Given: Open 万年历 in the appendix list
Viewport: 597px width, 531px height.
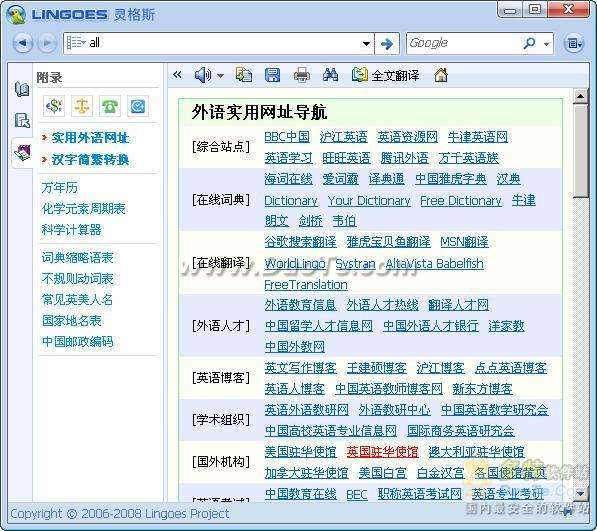Looking at the screenshot, I should click(x=60, y=188).
